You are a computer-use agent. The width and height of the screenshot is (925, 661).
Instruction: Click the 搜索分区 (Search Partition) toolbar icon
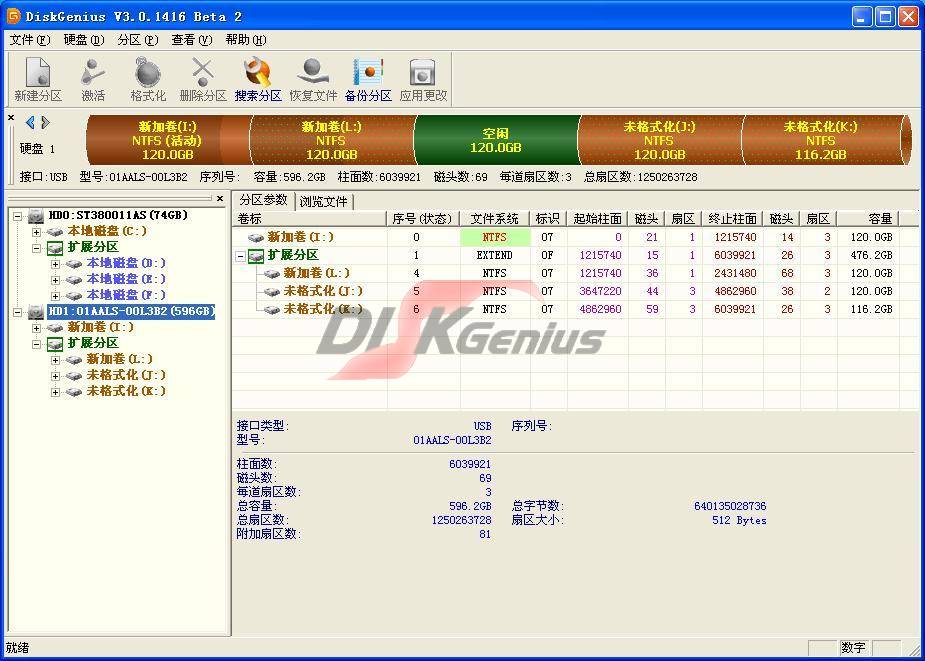(x=258, y=80)
